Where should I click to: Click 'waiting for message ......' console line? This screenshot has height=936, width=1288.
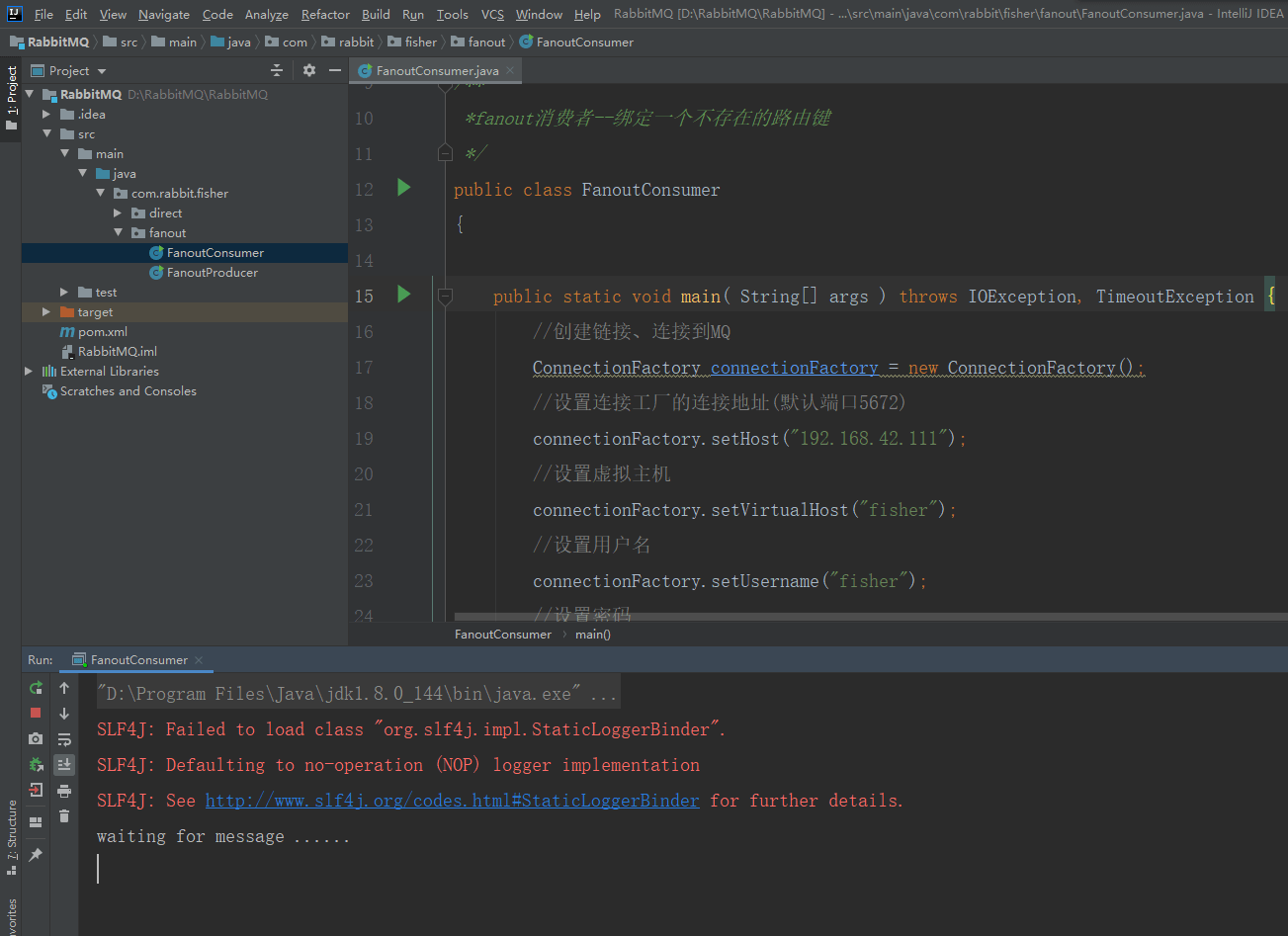pos(223,836)
